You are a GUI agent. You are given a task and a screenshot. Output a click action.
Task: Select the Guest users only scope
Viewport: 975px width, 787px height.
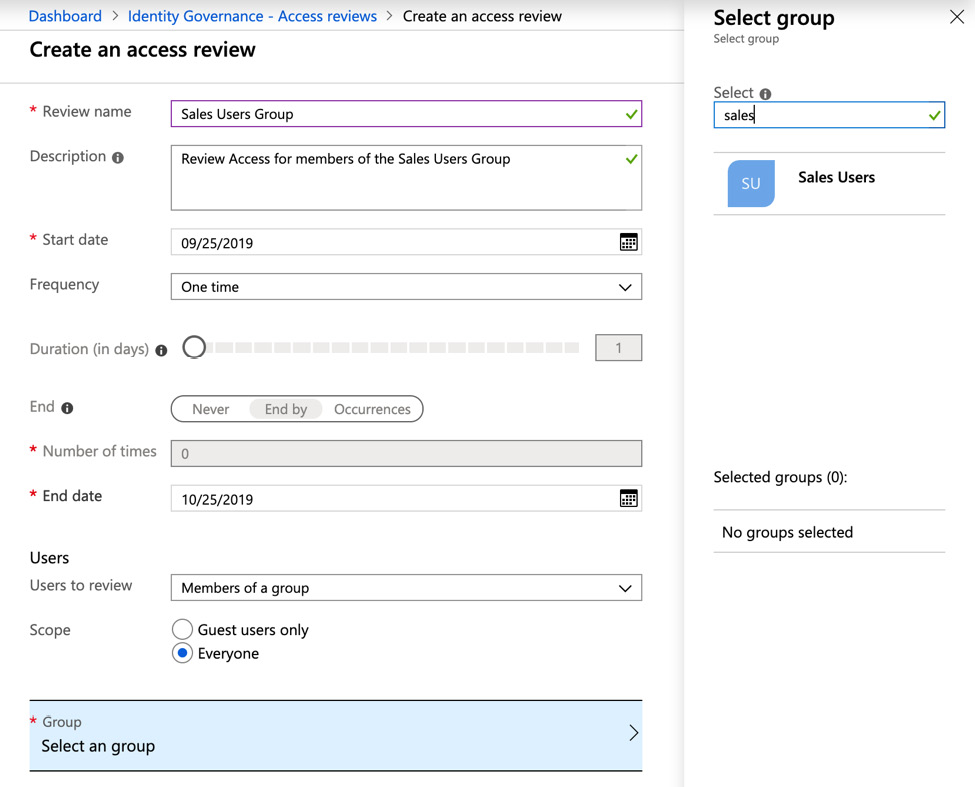pos(182,630)
